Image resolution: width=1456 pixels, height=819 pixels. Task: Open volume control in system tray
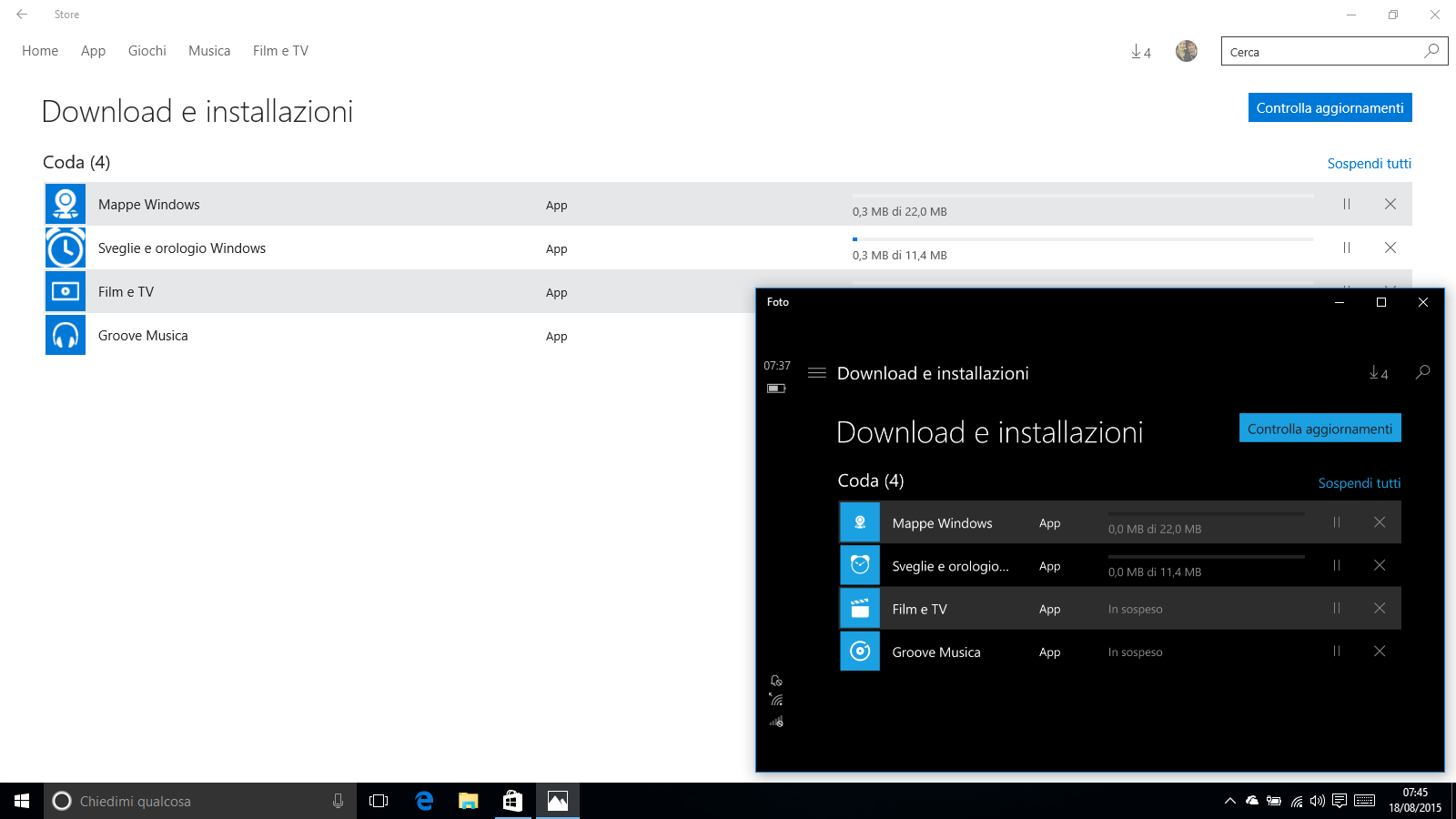coord(1318,801)
